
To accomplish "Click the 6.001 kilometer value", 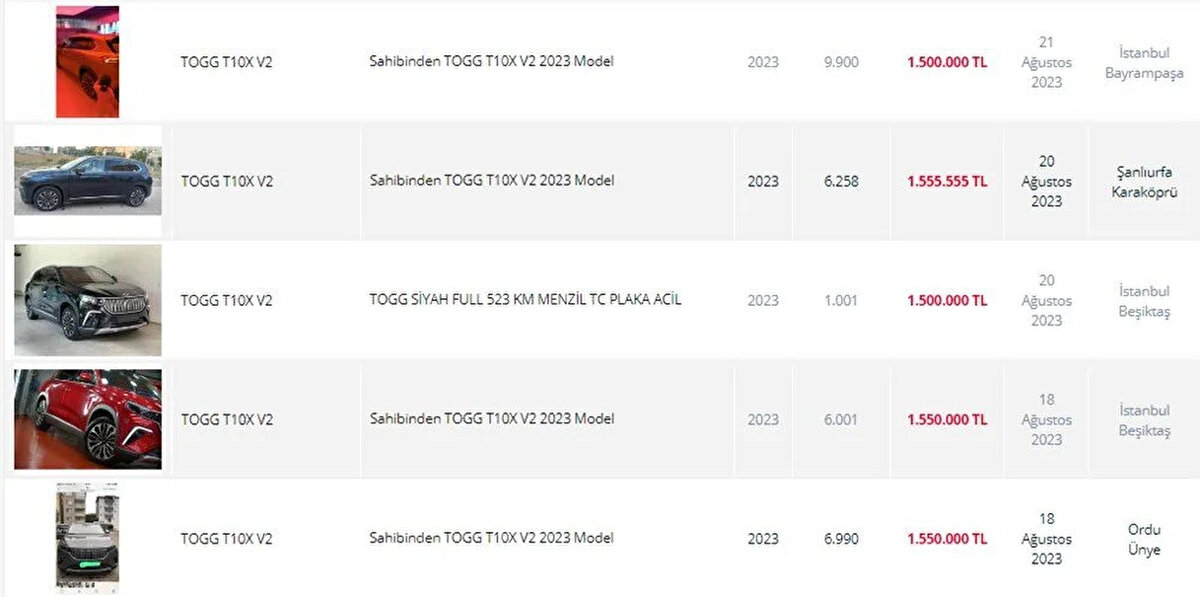I will 841,419.
